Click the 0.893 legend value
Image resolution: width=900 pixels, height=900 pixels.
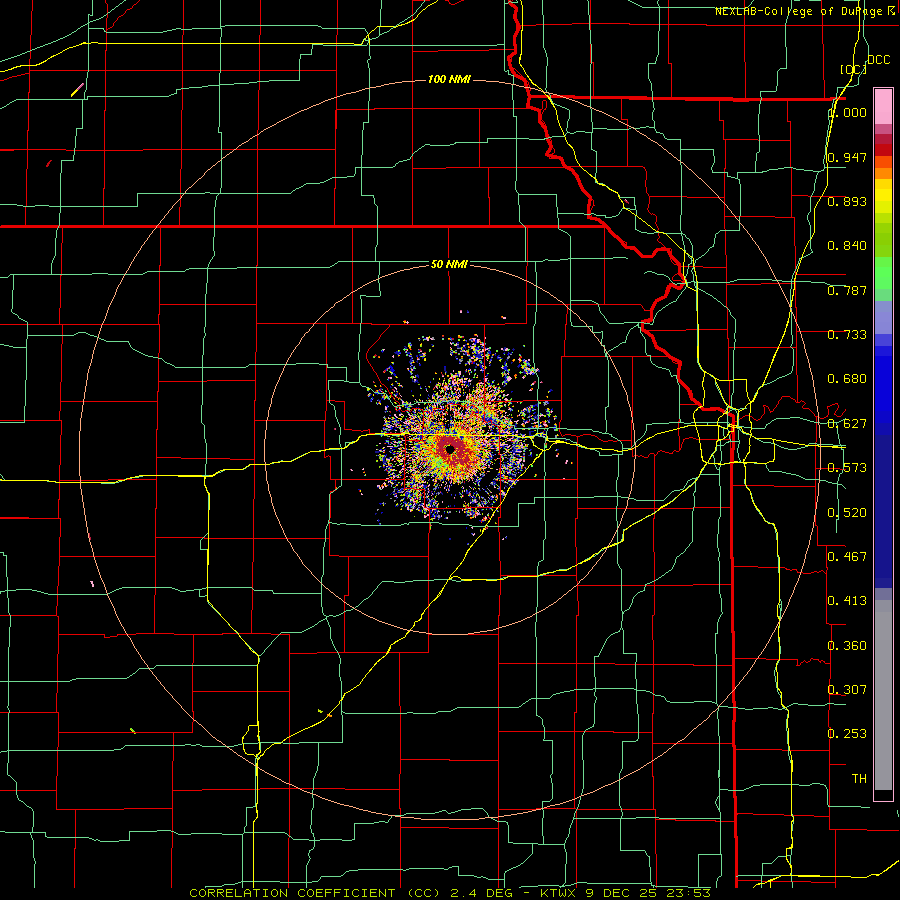[847, 201]
